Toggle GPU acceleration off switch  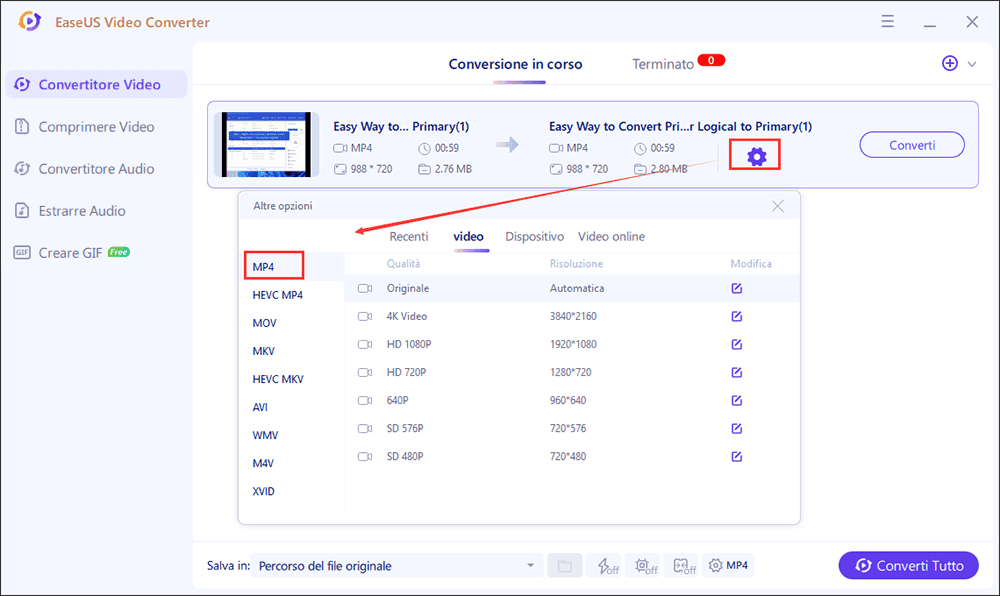click(x=645, y=565)
